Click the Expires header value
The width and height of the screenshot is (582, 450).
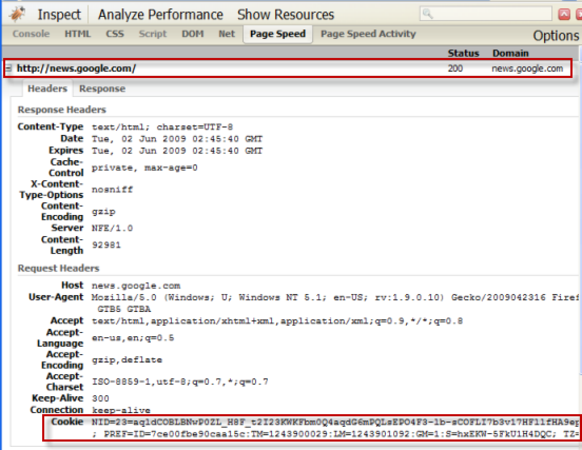coord(177,151)
